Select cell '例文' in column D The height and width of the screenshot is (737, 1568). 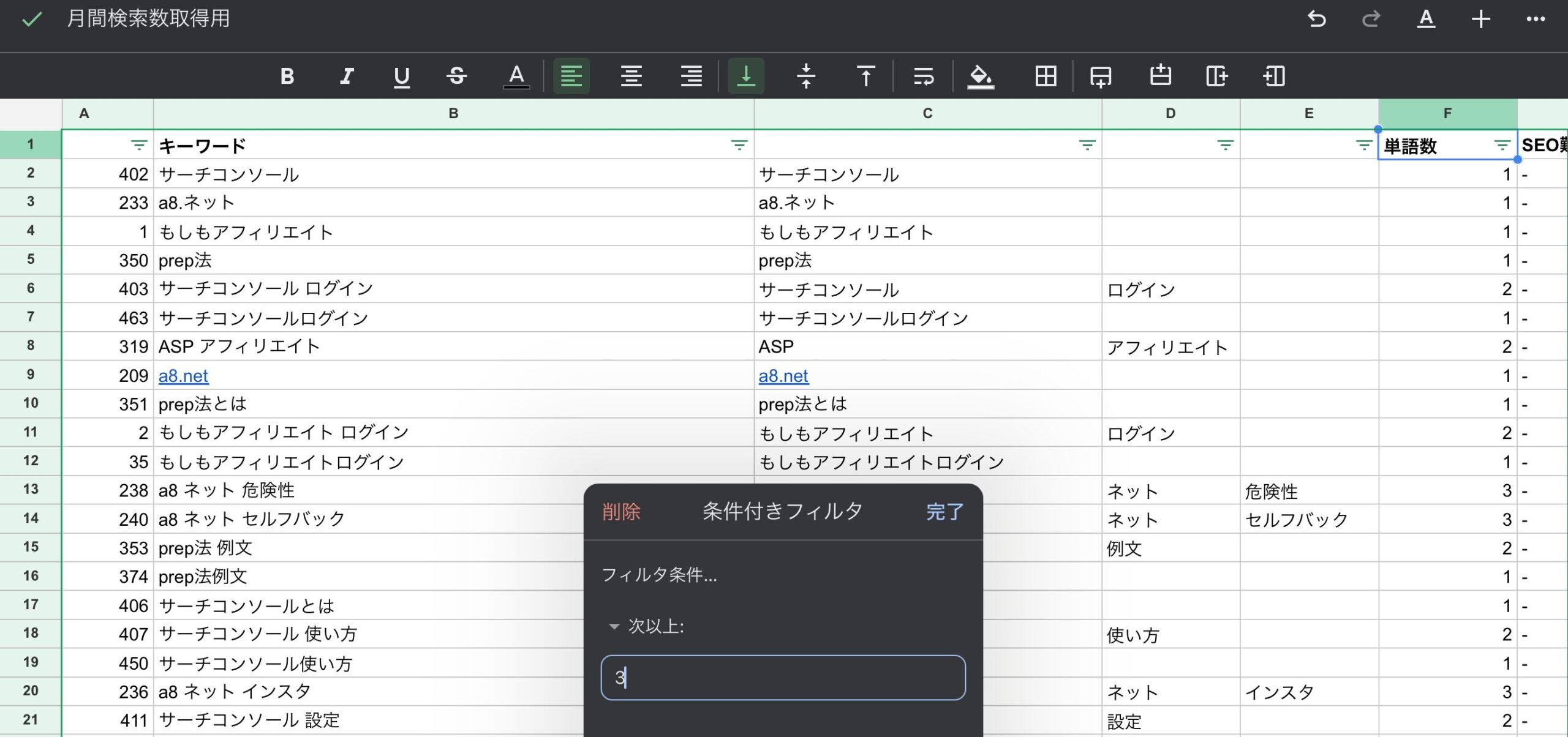(x=1171, y=547)
